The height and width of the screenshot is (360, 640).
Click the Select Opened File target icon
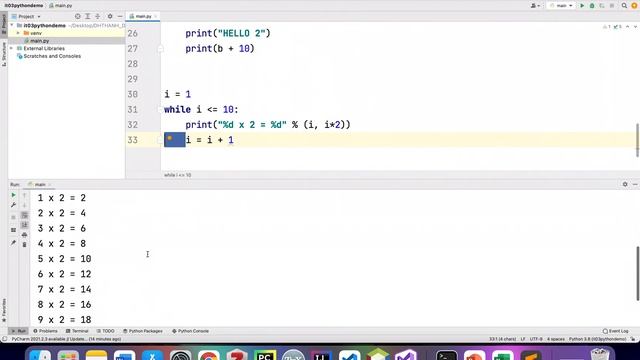(78, 16)
